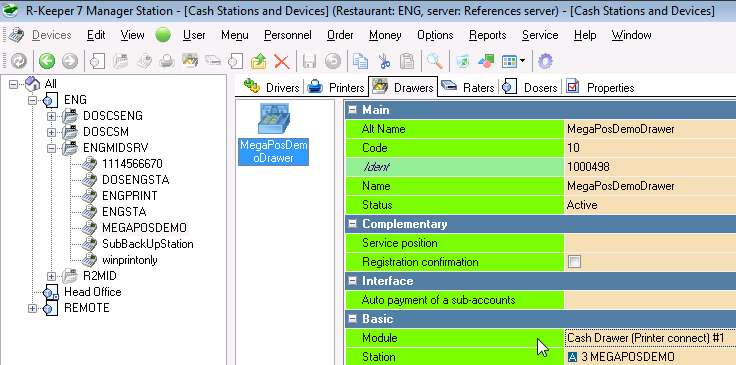Expand the R2MID tree node

[x=51, y=276]
